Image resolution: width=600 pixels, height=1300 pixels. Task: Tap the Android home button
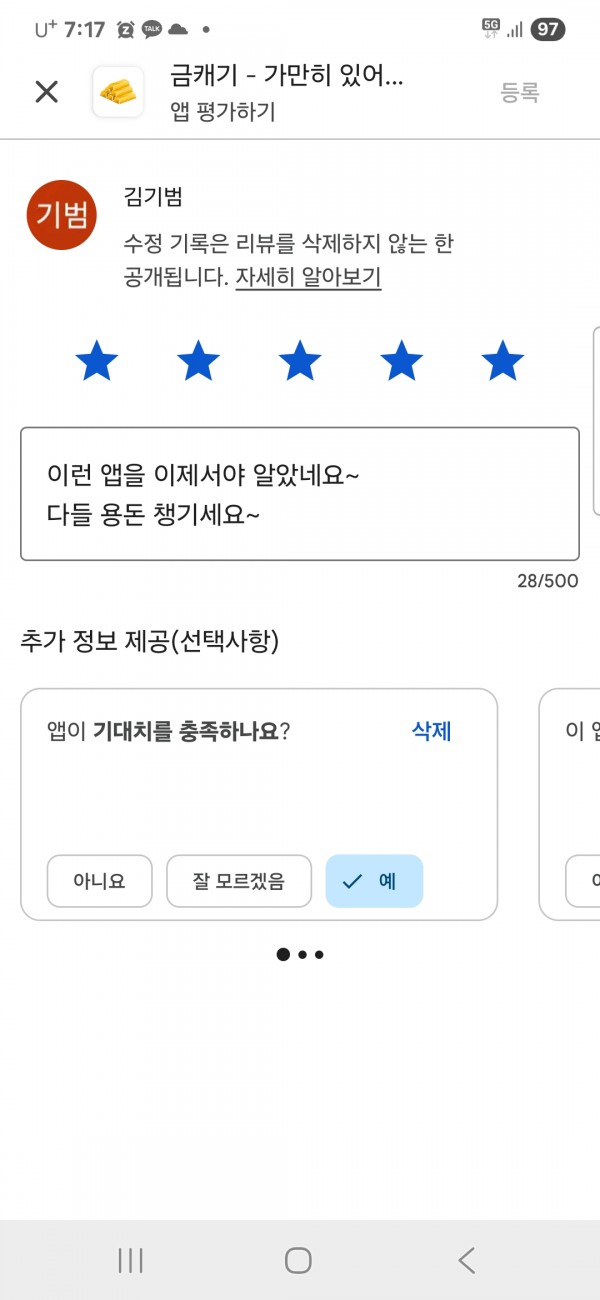(x=298, y=1260)
